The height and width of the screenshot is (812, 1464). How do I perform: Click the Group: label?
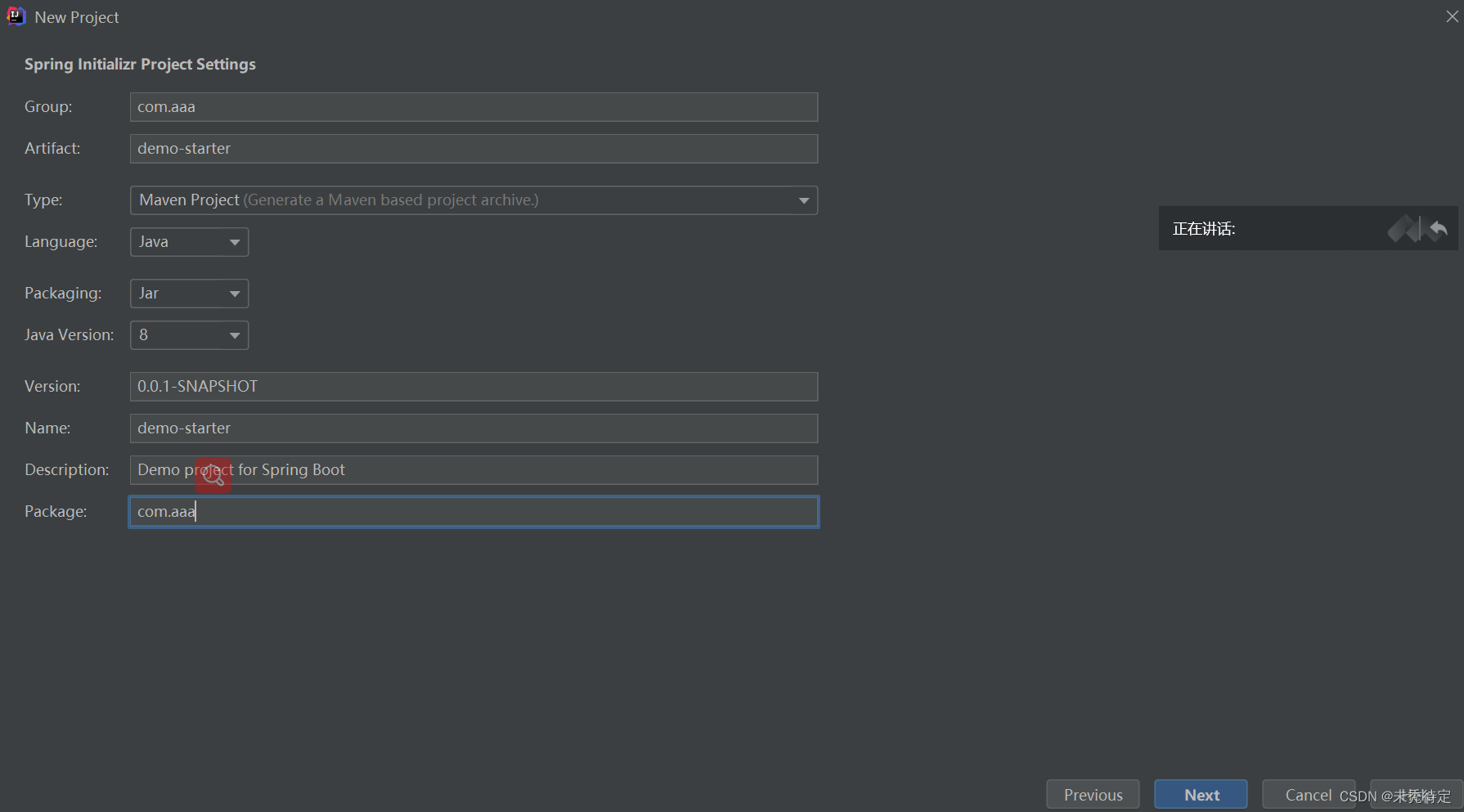[48, 107]
